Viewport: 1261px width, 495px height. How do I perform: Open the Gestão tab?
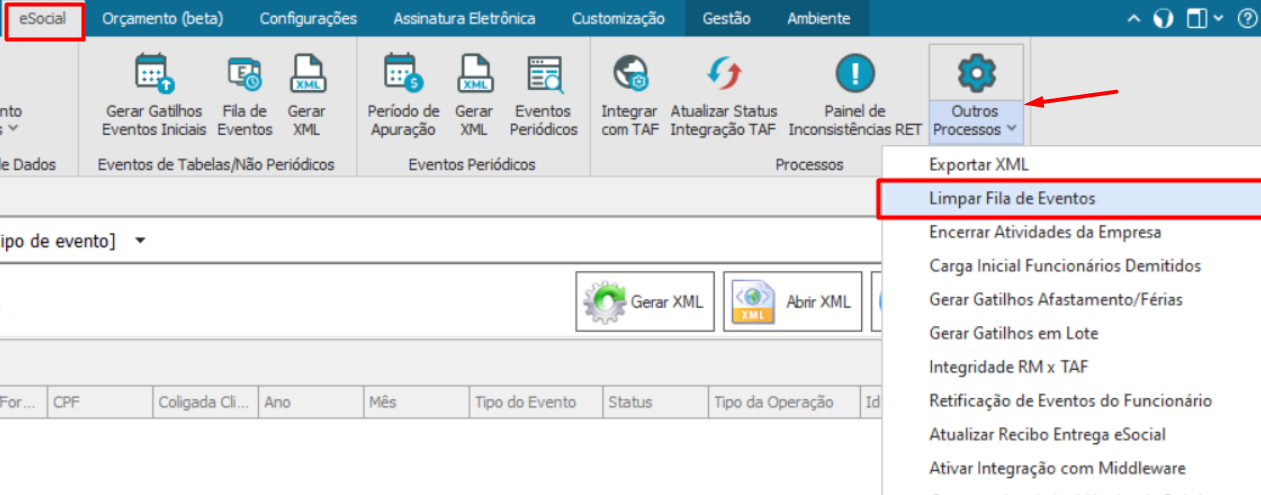click(x=727, y=19)
